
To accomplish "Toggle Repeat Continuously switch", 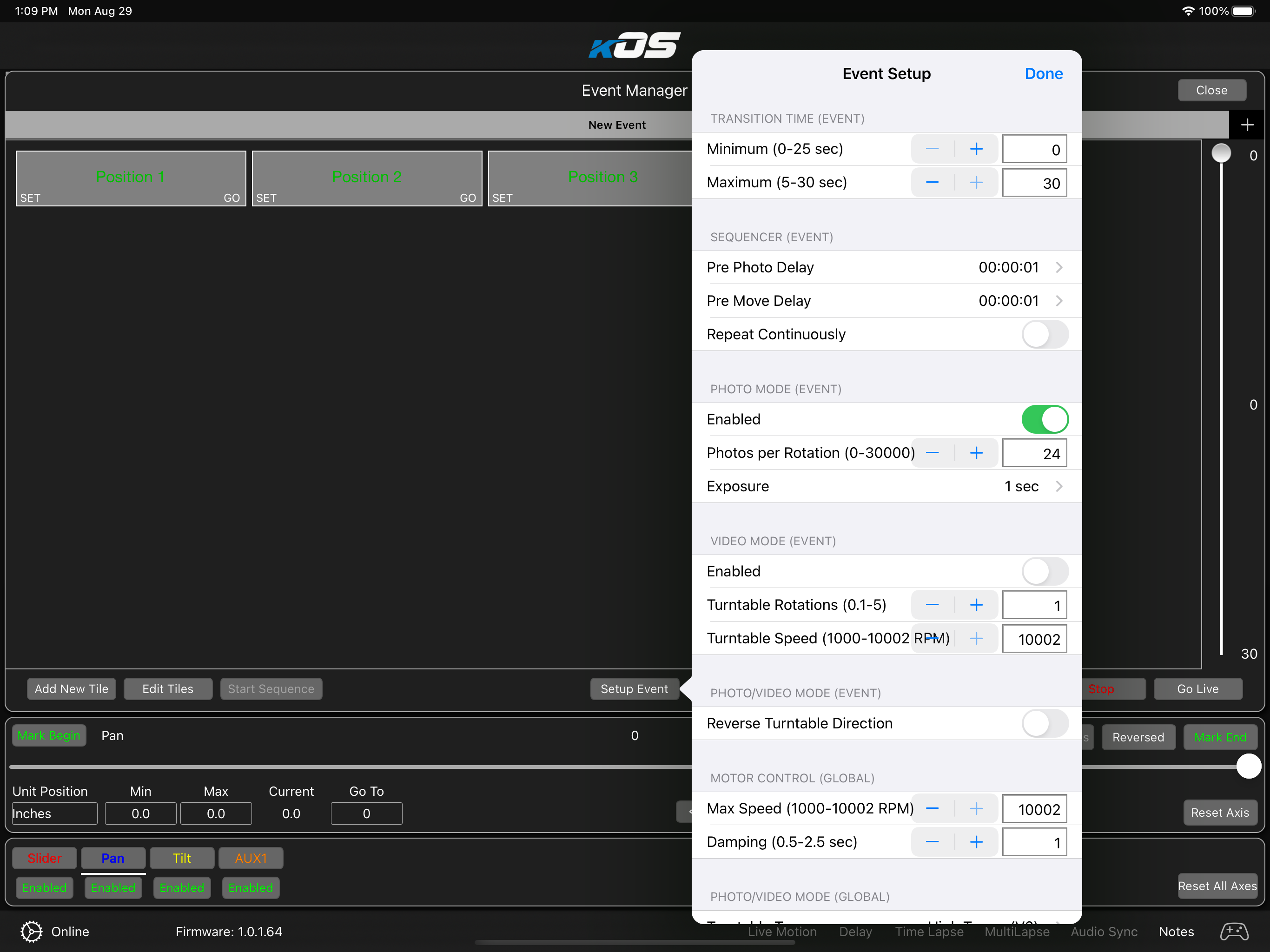I will click(x=1045, y=334).
